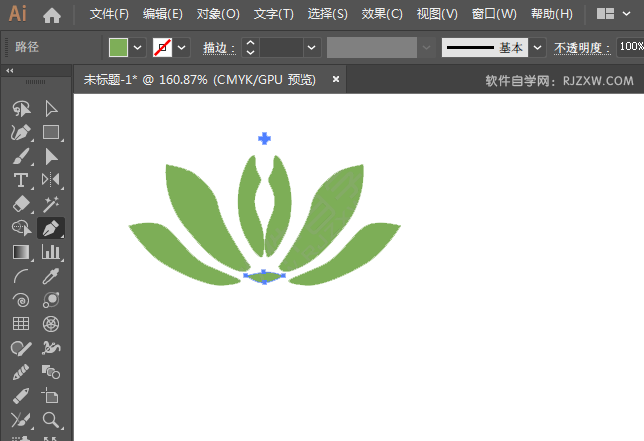Viewport: 644px width, 441px height.
Task: Select the Magic Wand tool
Action: [x=51, y=204]
